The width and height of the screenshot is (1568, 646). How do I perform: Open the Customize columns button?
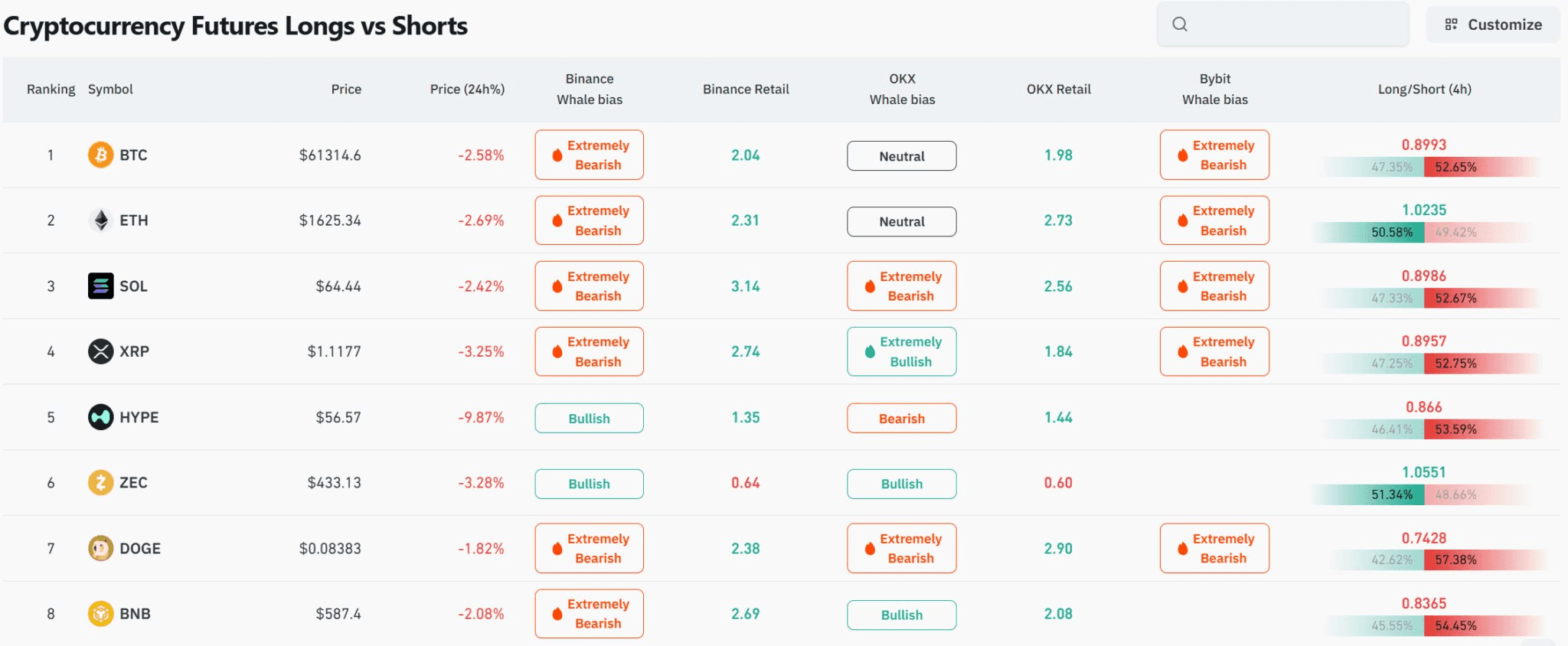1493,24
